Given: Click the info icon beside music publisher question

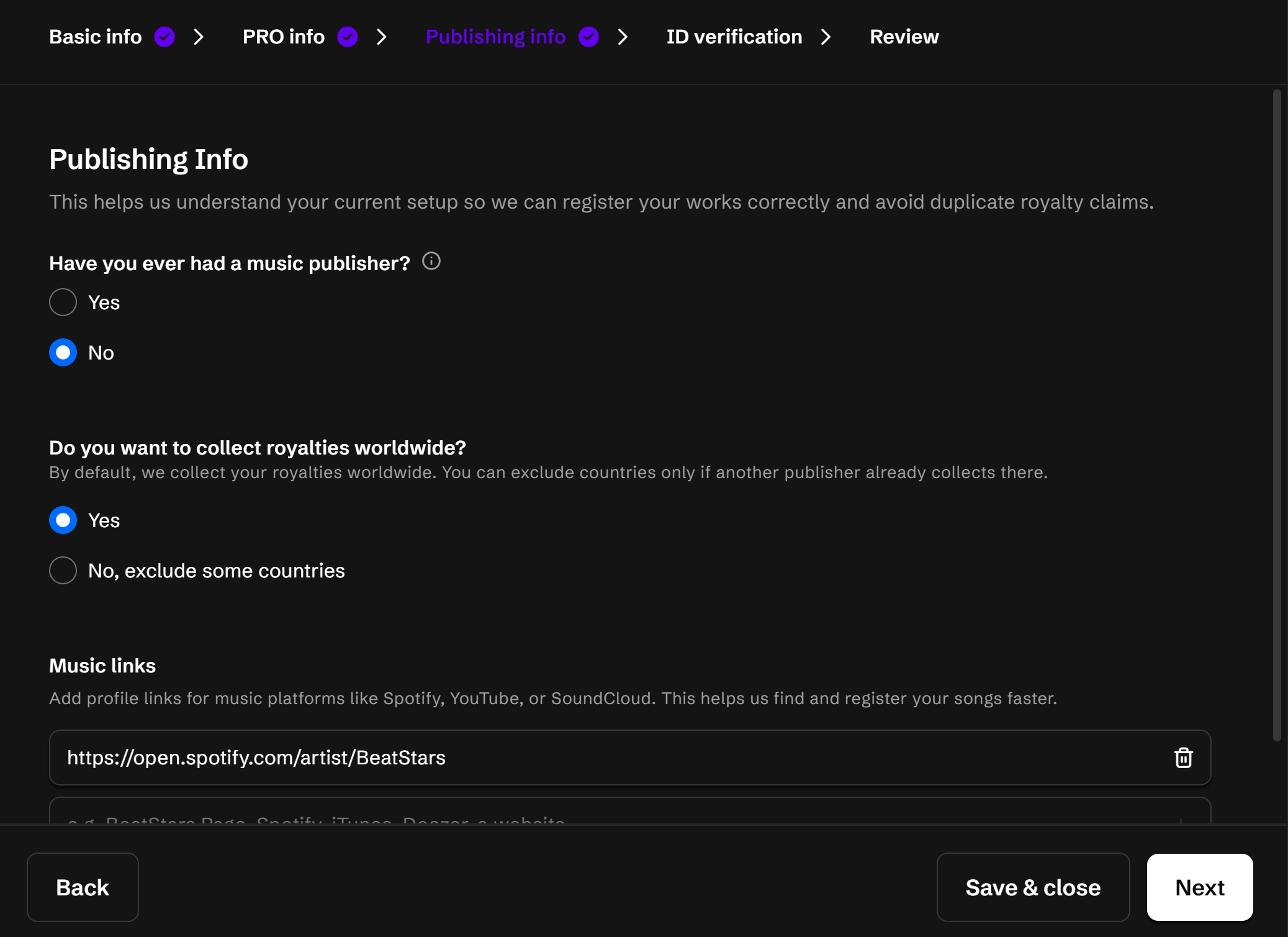Looking at the screenshot, I should (x=431, y=261).
